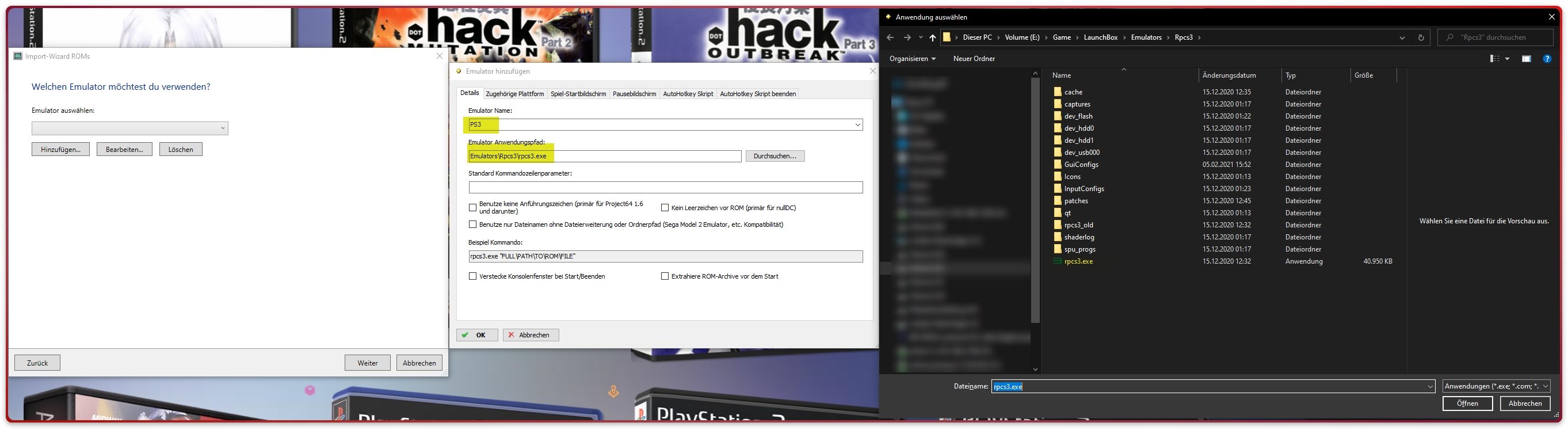Open recent locations dropdown arrow
The height and width of the screenshot is (430, 1568).
tap(921, 38)
